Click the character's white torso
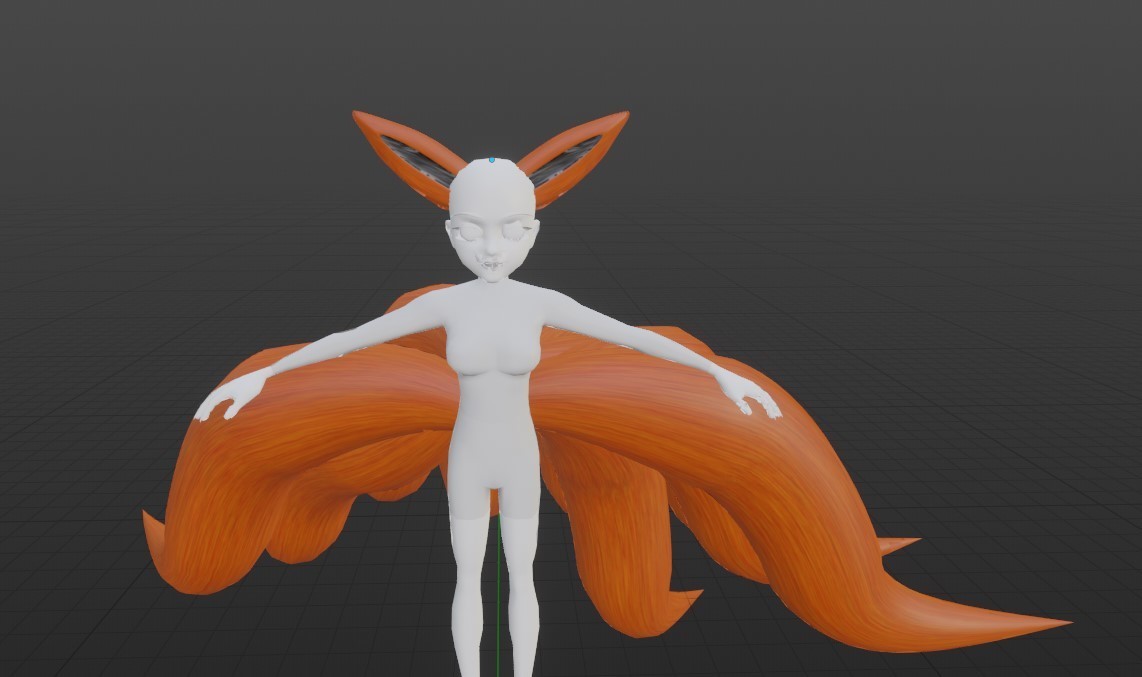The width and height of the screenshot is (1142, 677). point(494,364)
